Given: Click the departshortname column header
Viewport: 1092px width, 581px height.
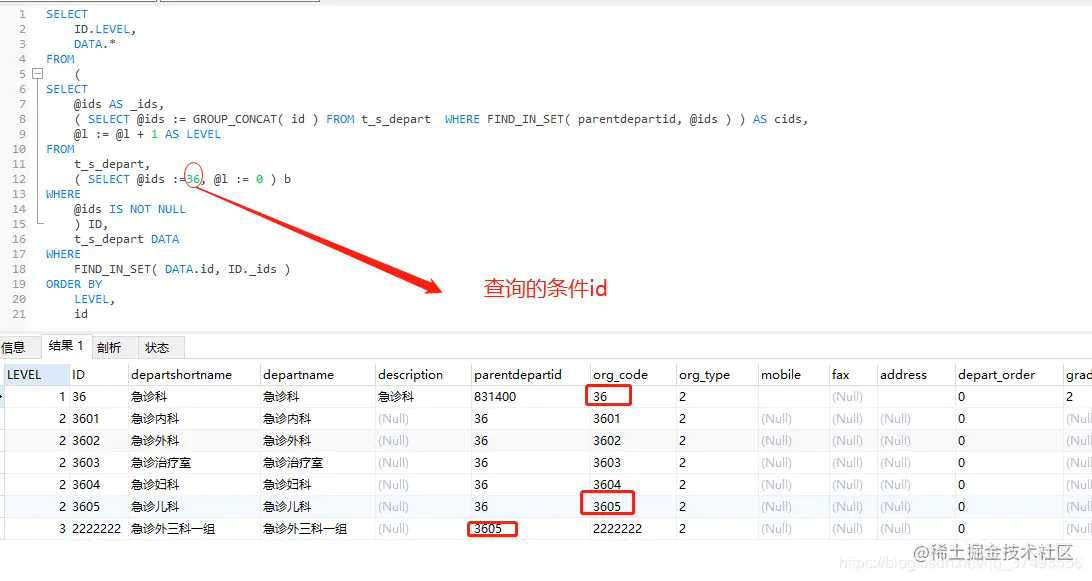Looking at the screenshot, I should pyautogui.click(x=194, y=374).
